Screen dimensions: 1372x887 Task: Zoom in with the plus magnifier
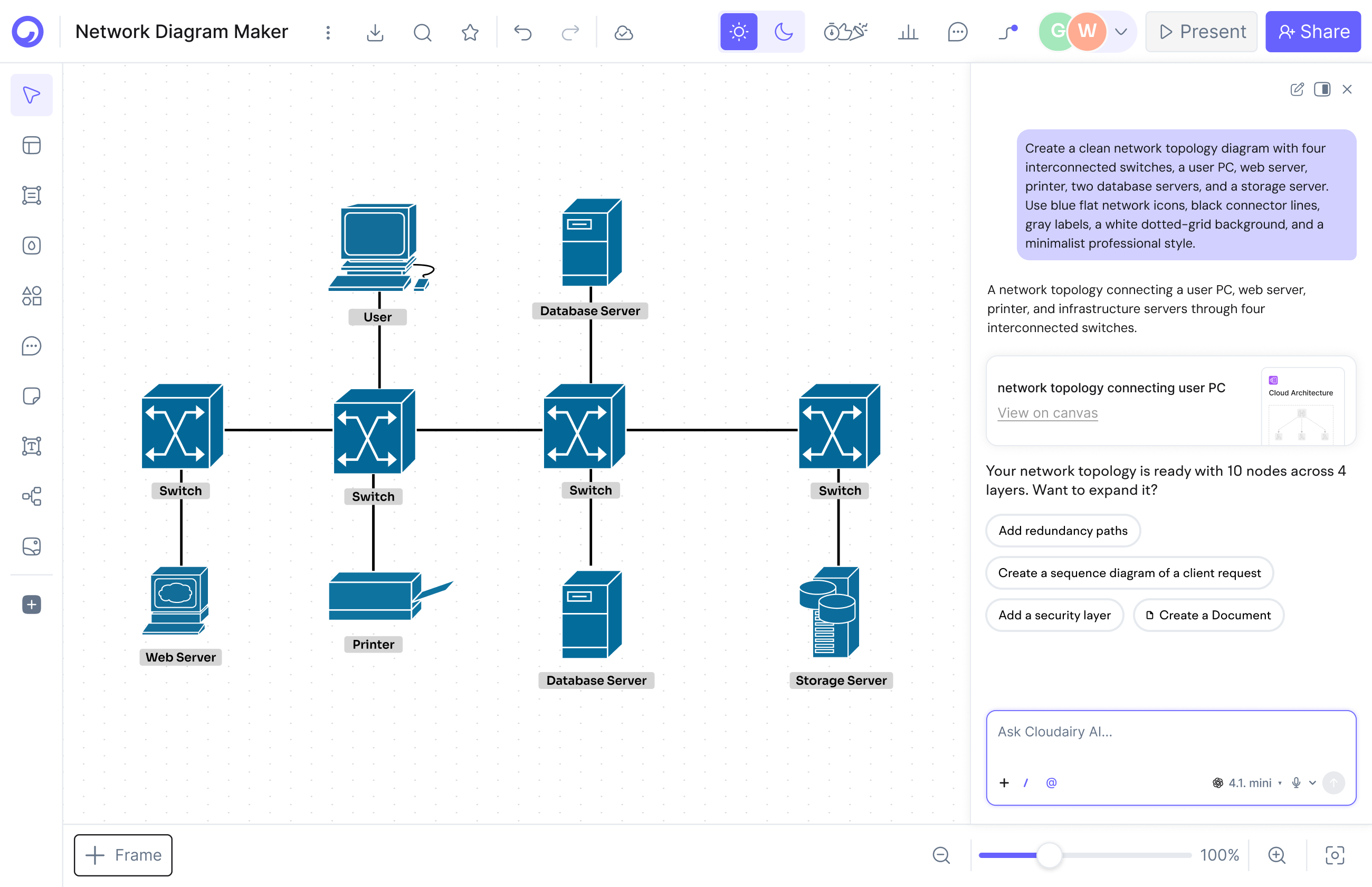point(1276,855)
